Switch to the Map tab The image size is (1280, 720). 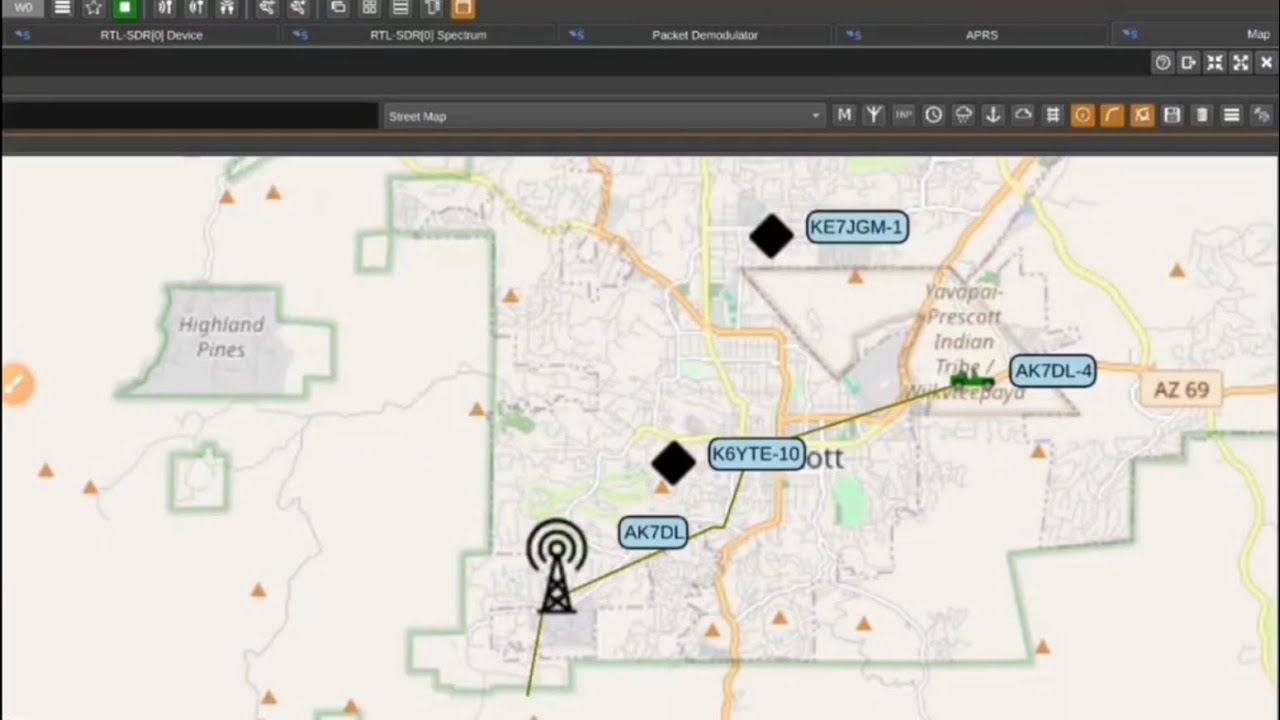pos(1196,35)
